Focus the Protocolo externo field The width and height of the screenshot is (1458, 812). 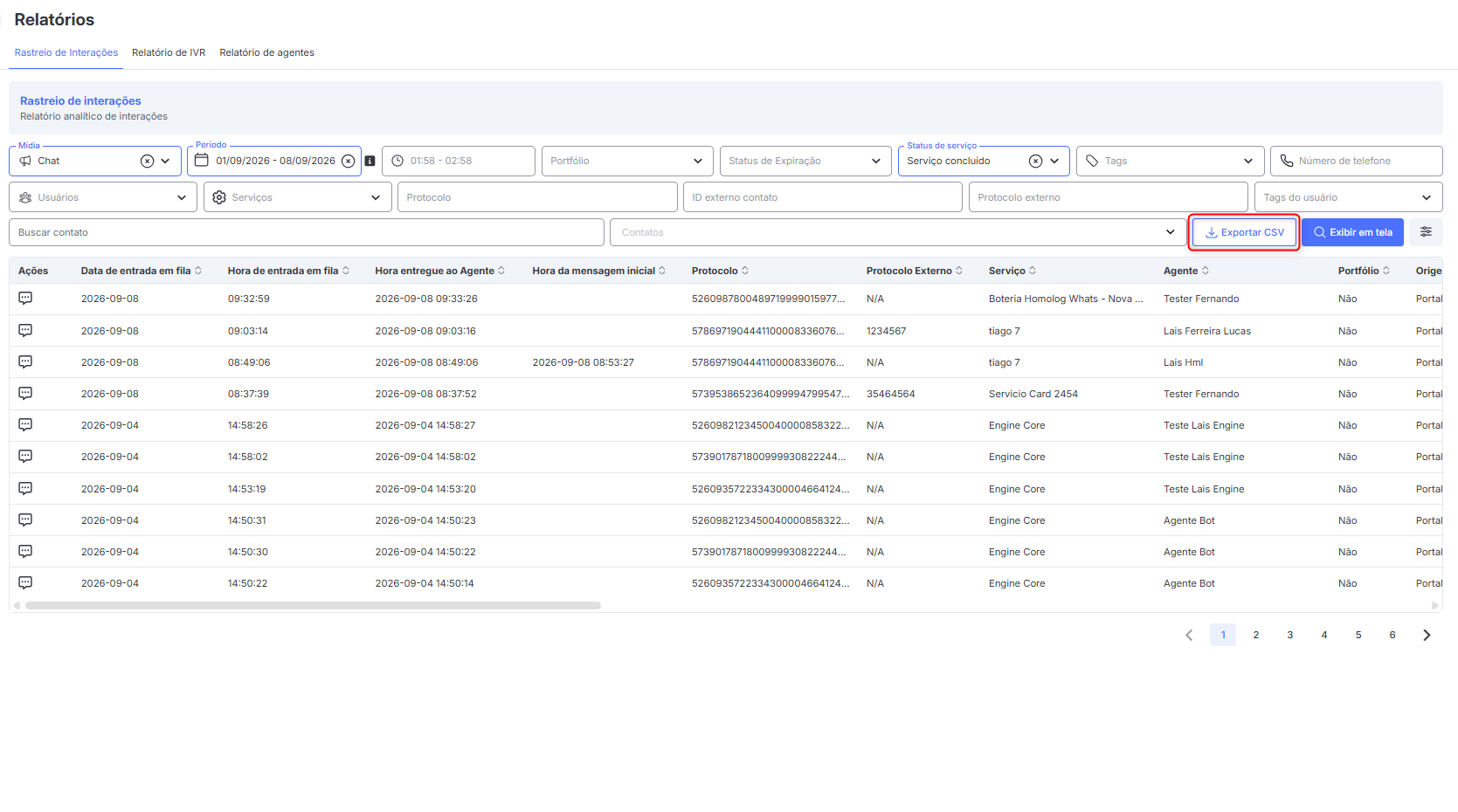1108,197
